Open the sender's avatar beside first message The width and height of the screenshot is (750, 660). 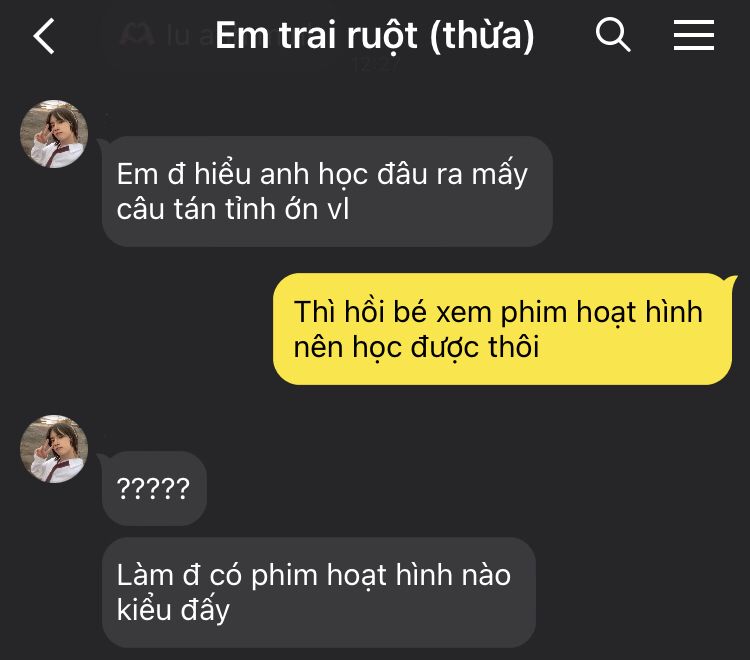54,134
